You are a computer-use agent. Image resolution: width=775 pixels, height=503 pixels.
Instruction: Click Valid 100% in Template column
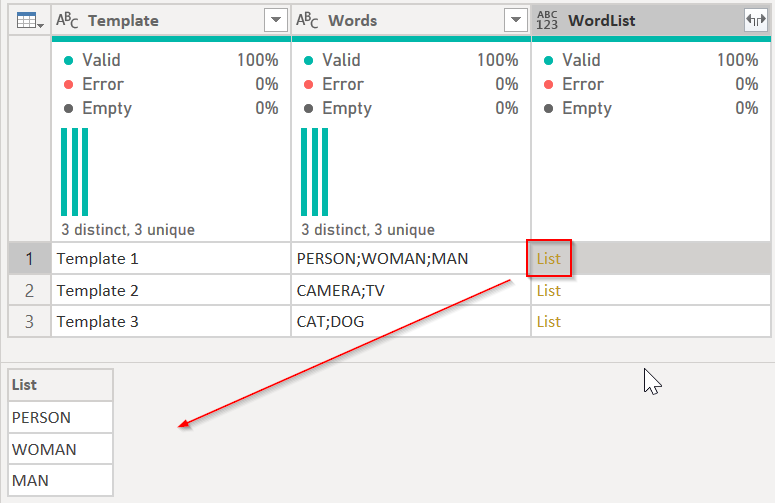pos(171,60)
